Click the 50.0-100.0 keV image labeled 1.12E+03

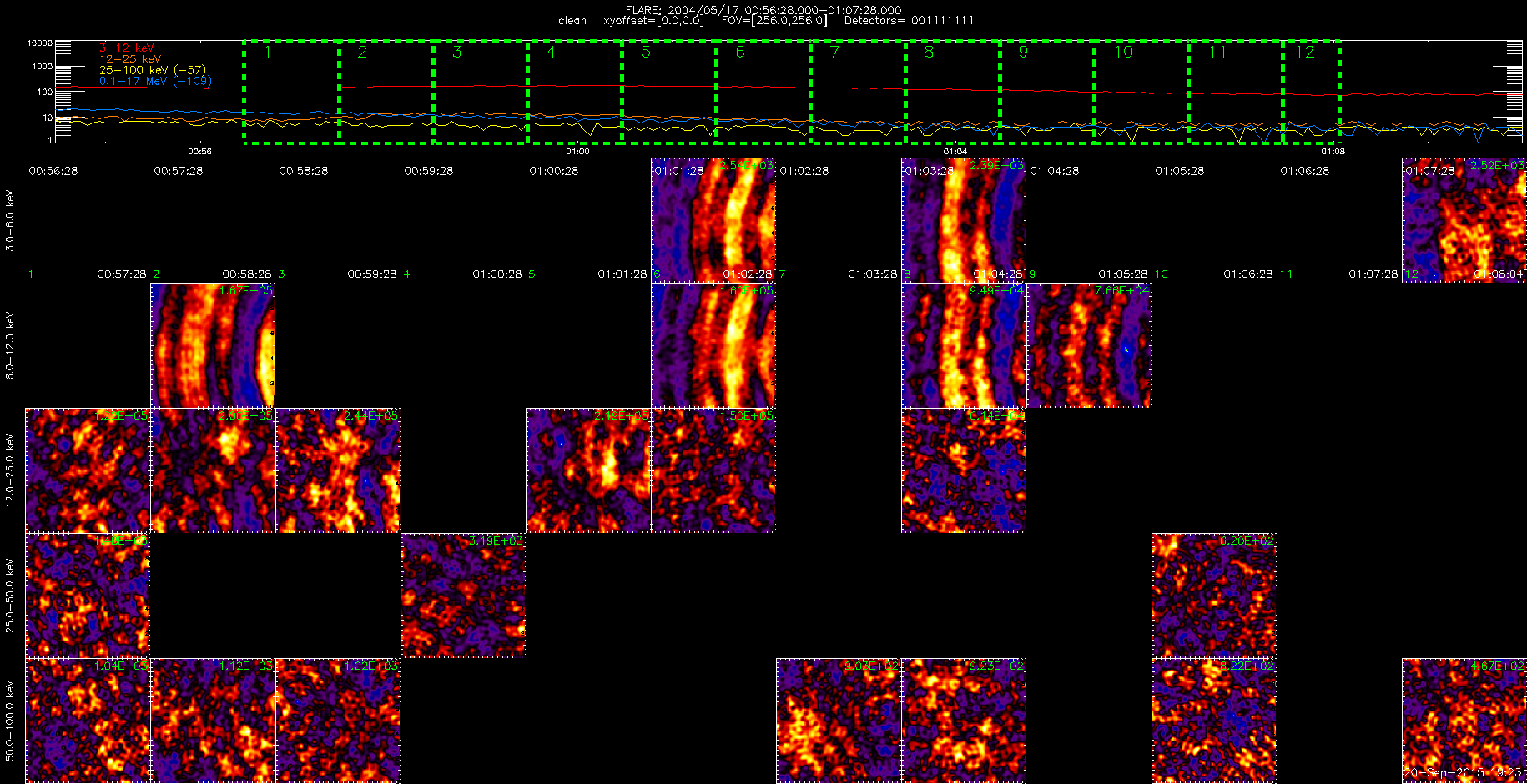click(213, 721)
